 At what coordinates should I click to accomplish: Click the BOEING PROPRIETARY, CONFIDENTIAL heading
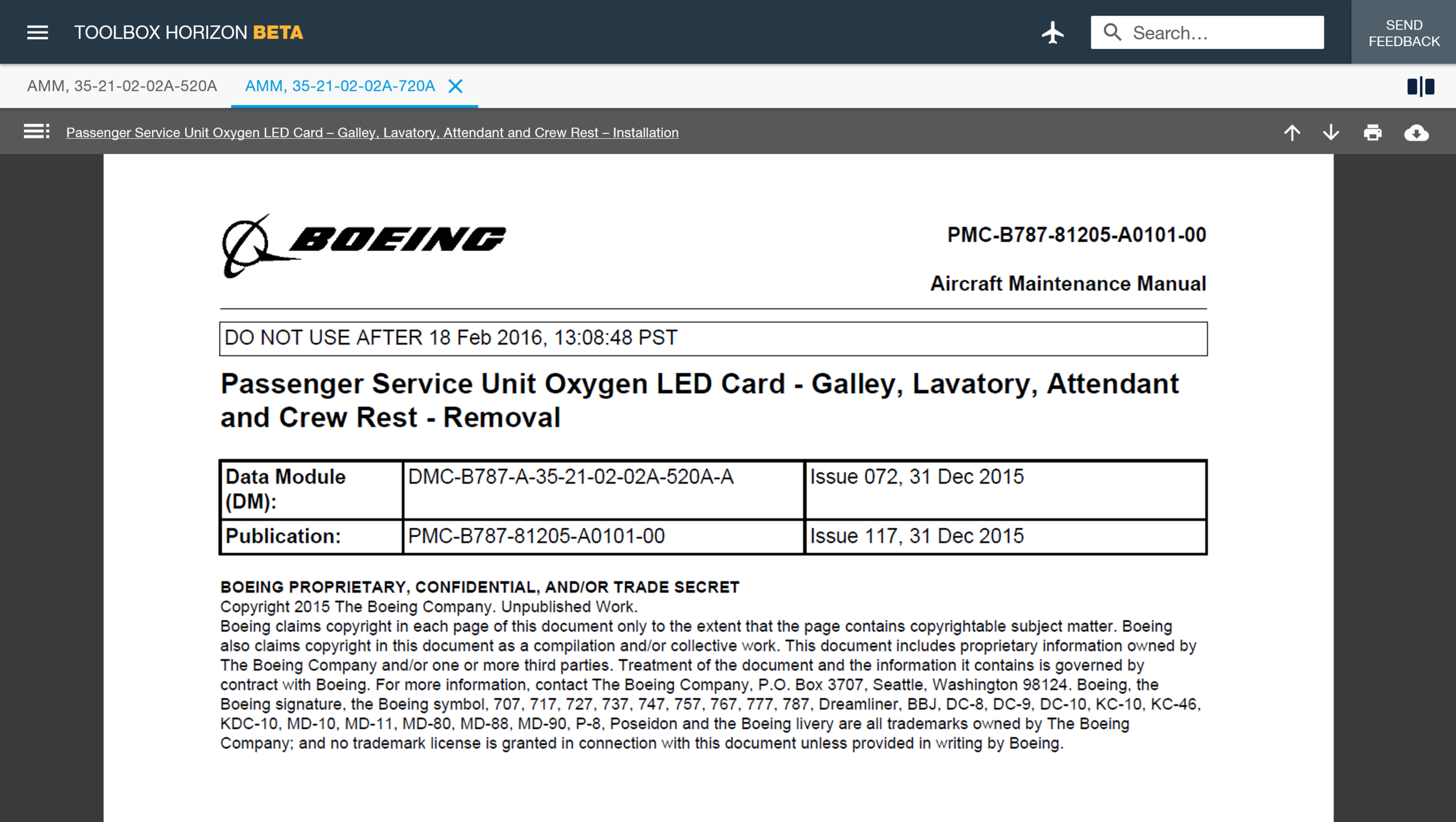point(479,587)
